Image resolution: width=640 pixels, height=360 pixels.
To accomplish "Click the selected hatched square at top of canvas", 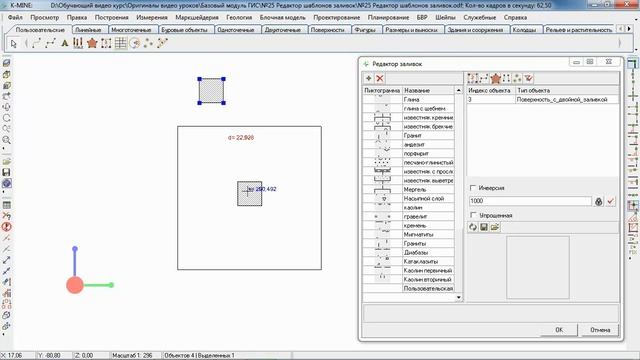I will tap(211, 91).
